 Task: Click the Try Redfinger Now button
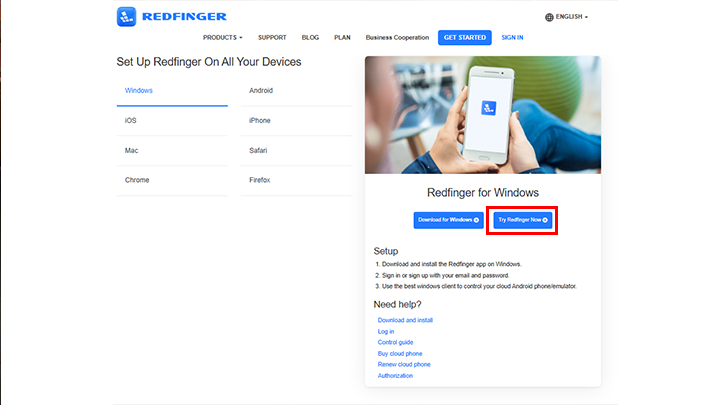[x=523, y=220]
